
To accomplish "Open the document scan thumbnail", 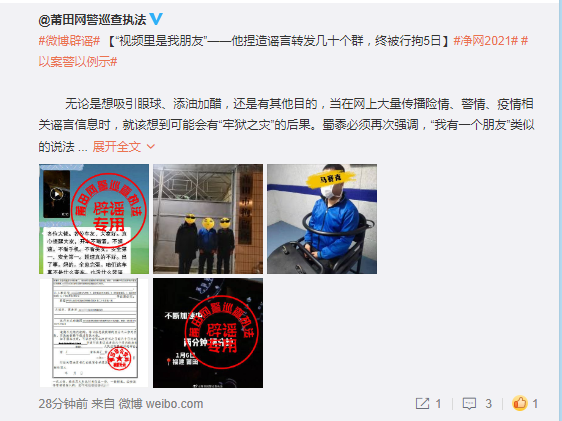I will (x=94, y=333).
